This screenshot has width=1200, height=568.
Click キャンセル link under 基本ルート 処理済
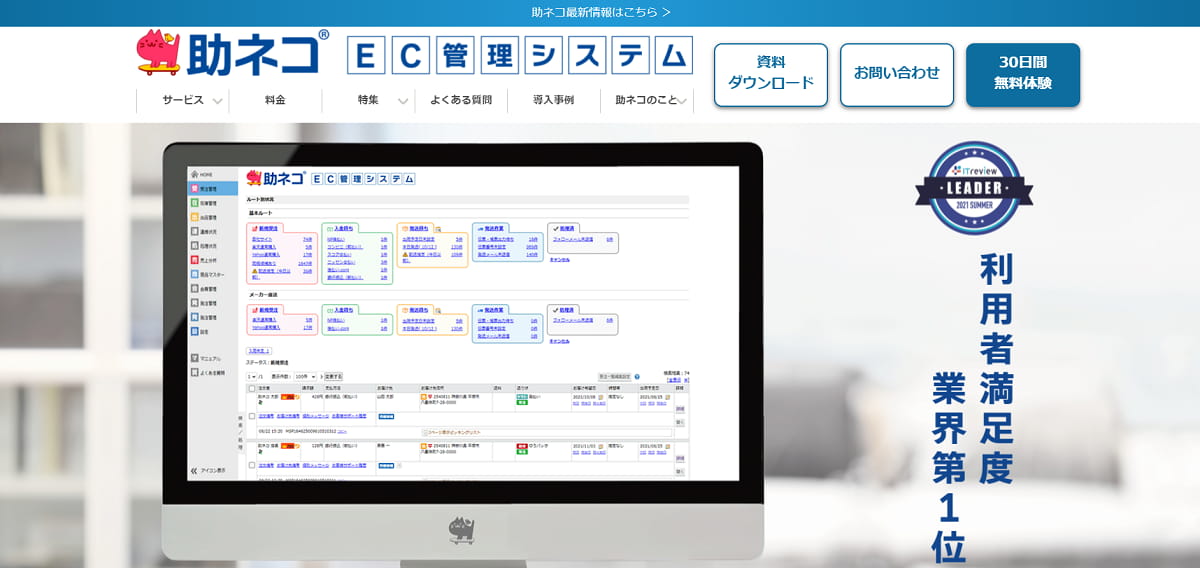pos(559,259)
